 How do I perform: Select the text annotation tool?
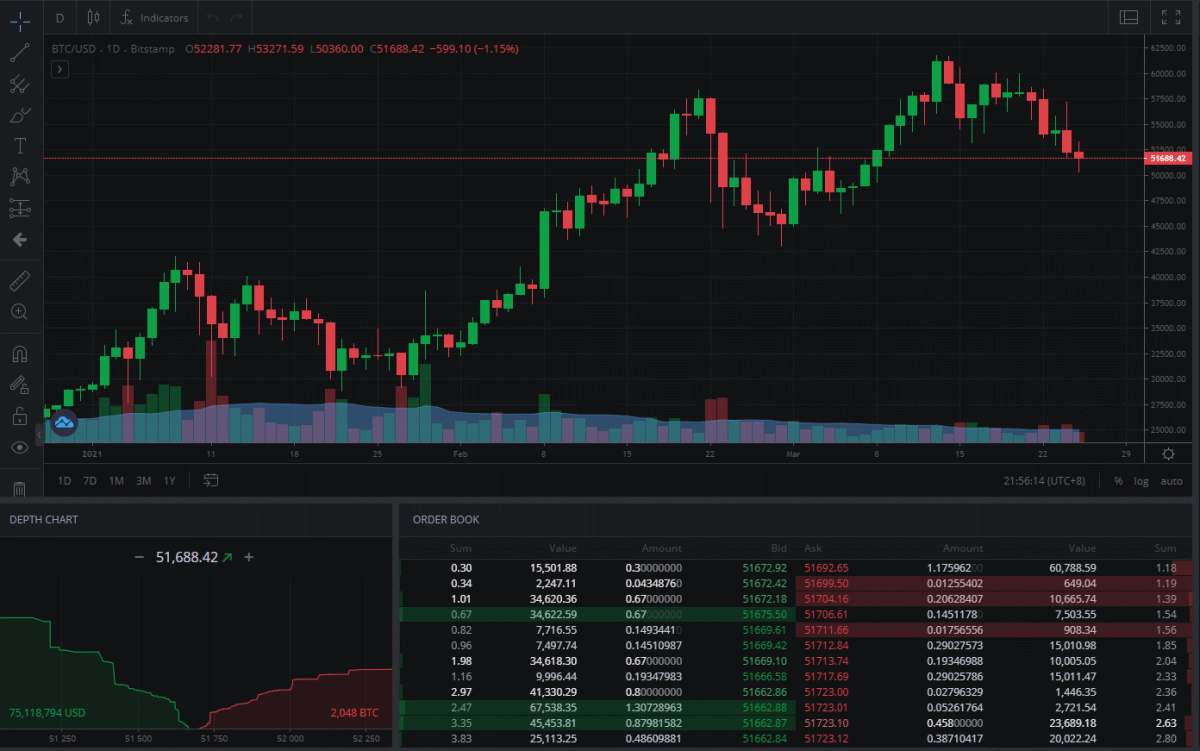coord(19,146)
